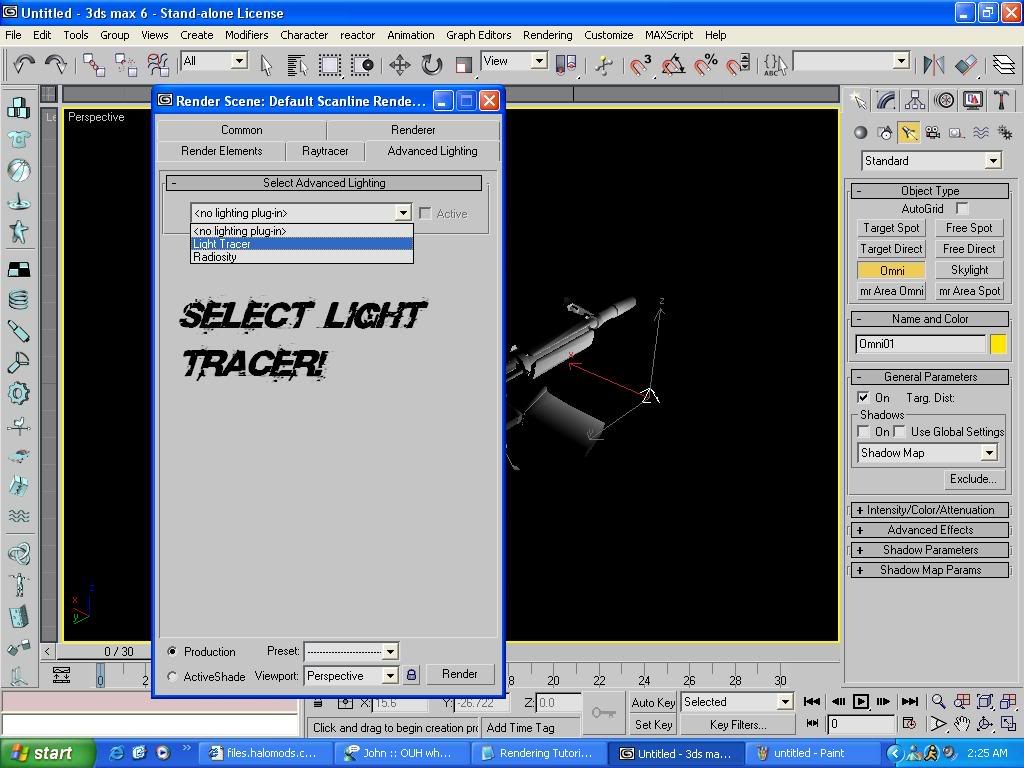Image resolution: width=1024 pixels, height=768 pixels.
Task: Open the Standard lights category dropdown
Action: click(x=993, y=161)
